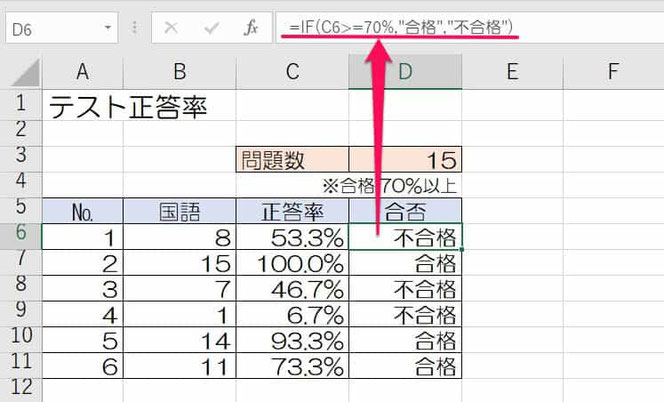Select column D header
The height and width of the screenshot is (402, 664).
pyautogui.click(x=405, y=72)
